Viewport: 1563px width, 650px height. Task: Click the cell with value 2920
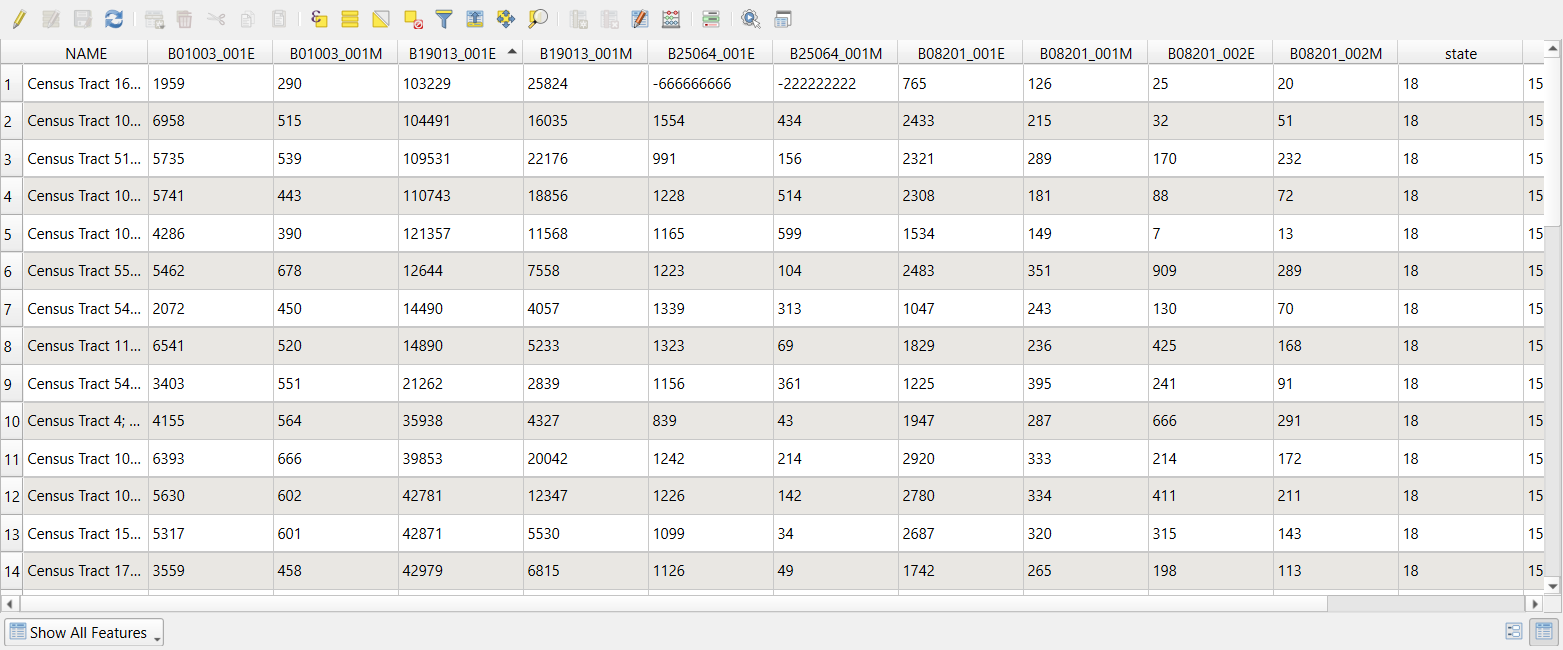pos(960,459)
